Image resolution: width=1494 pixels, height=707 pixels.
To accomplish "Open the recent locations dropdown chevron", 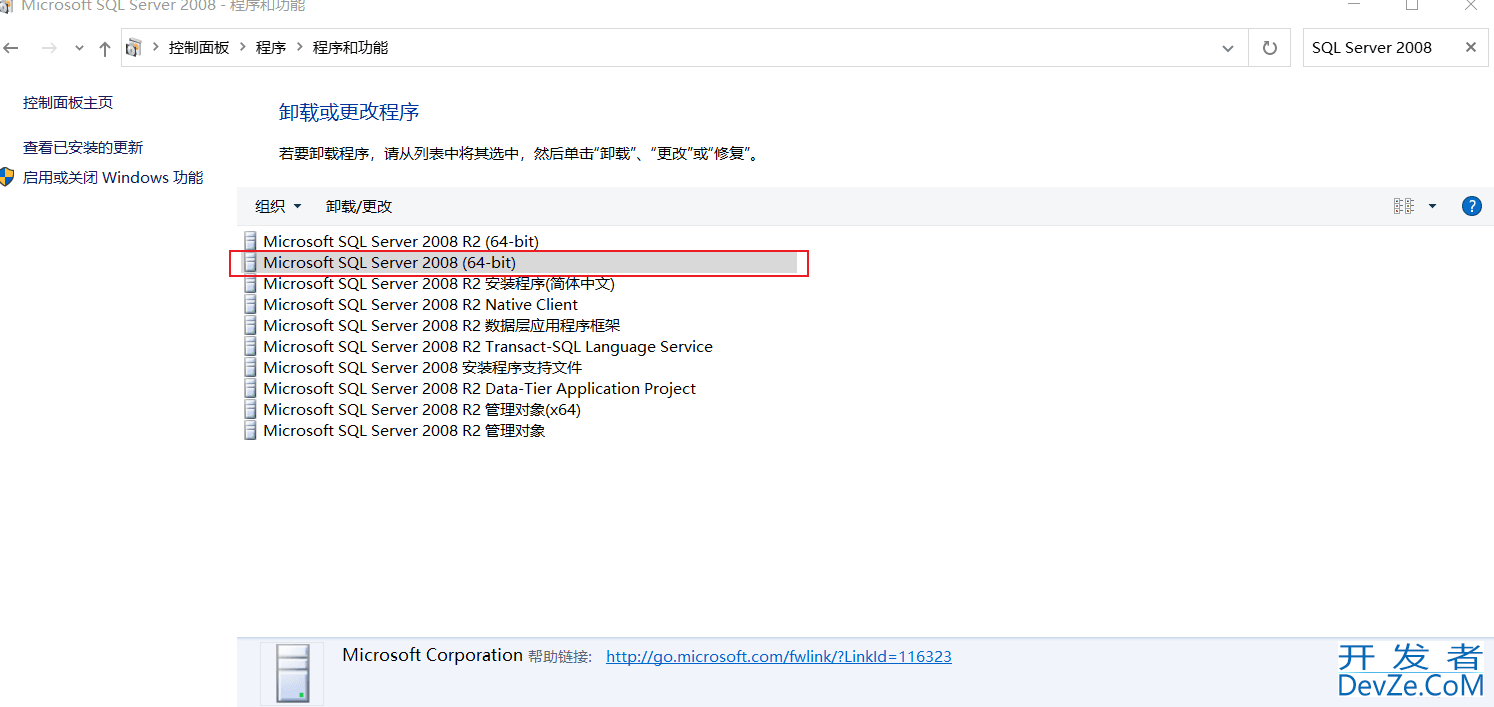I will coord(80,48).
